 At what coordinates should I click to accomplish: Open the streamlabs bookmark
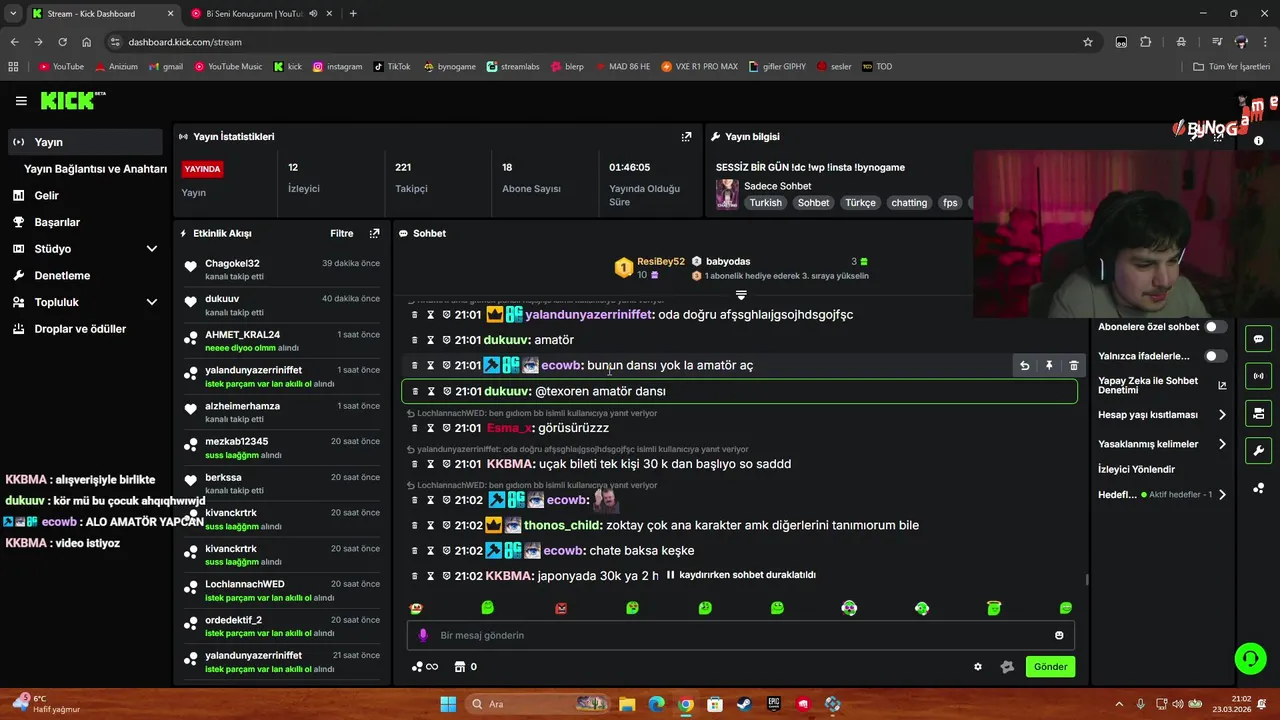click(x=513, y=67)
